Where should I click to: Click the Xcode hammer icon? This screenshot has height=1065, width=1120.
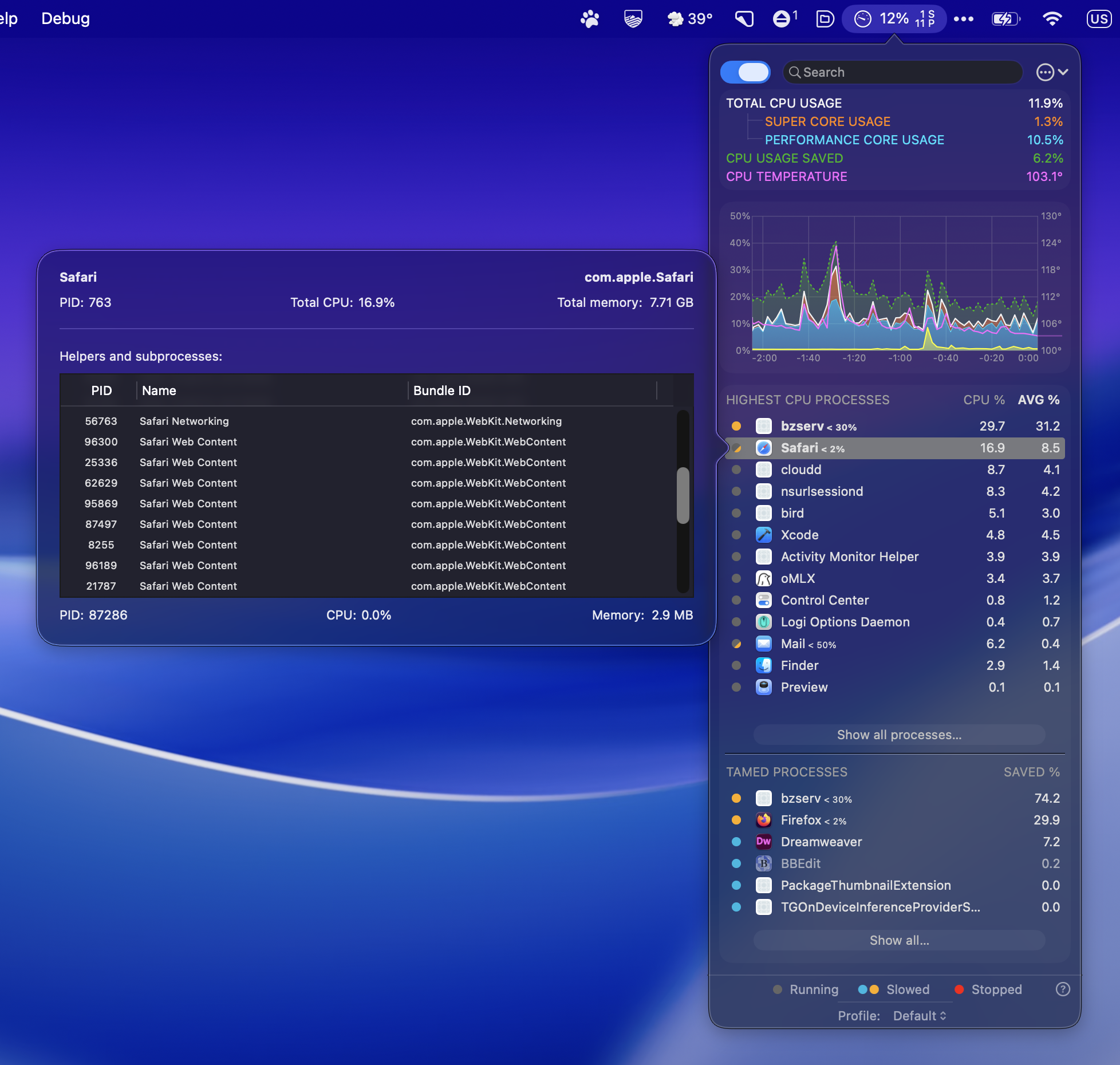point(764,535)
